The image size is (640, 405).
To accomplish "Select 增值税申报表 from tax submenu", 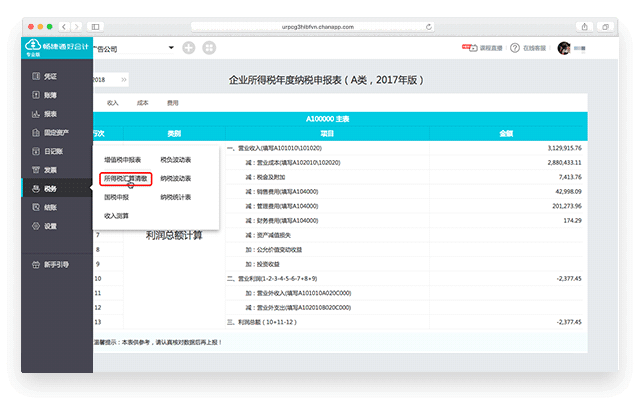I will pyautogui.click(x=123, y=160).
